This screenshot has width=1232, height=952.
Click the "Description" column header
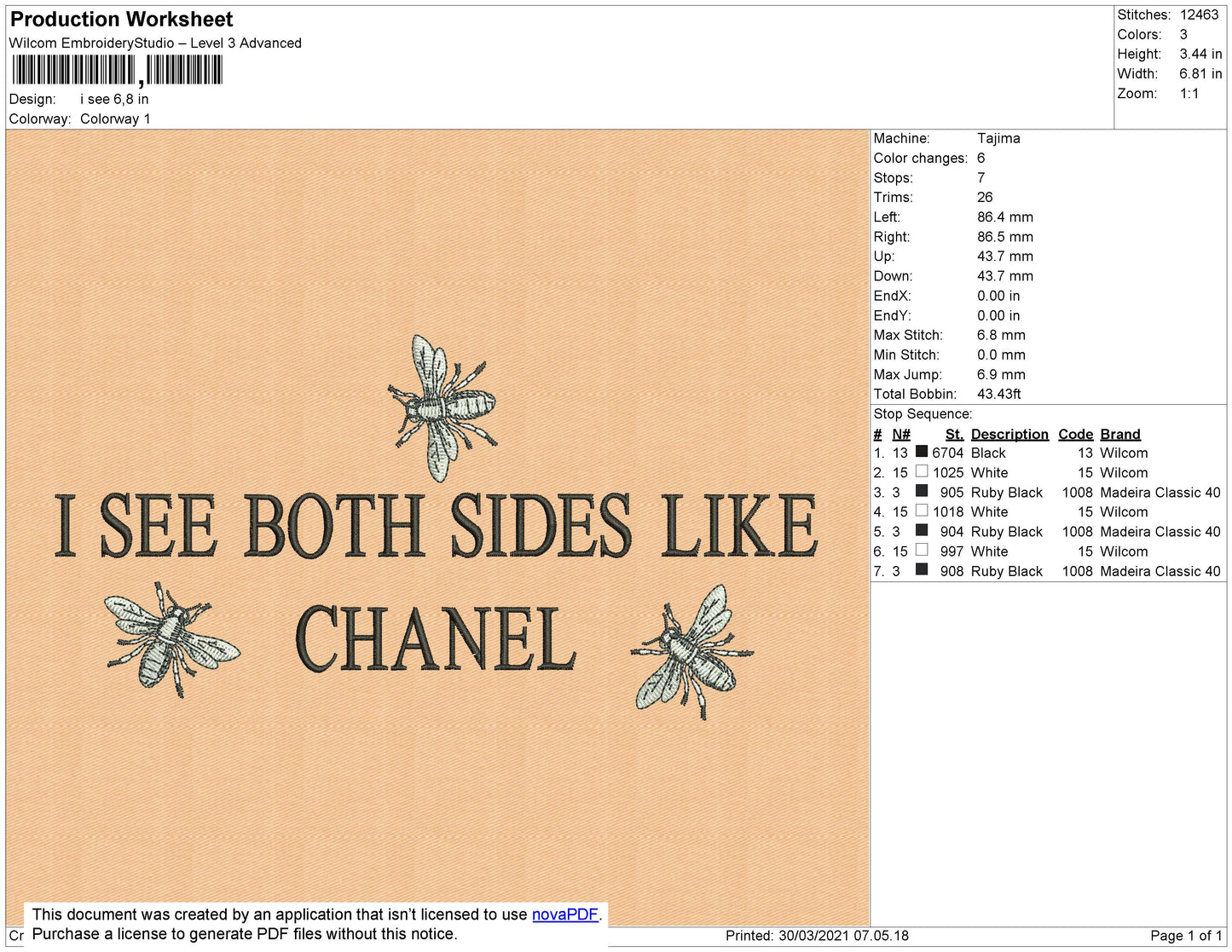(1009, 435)
